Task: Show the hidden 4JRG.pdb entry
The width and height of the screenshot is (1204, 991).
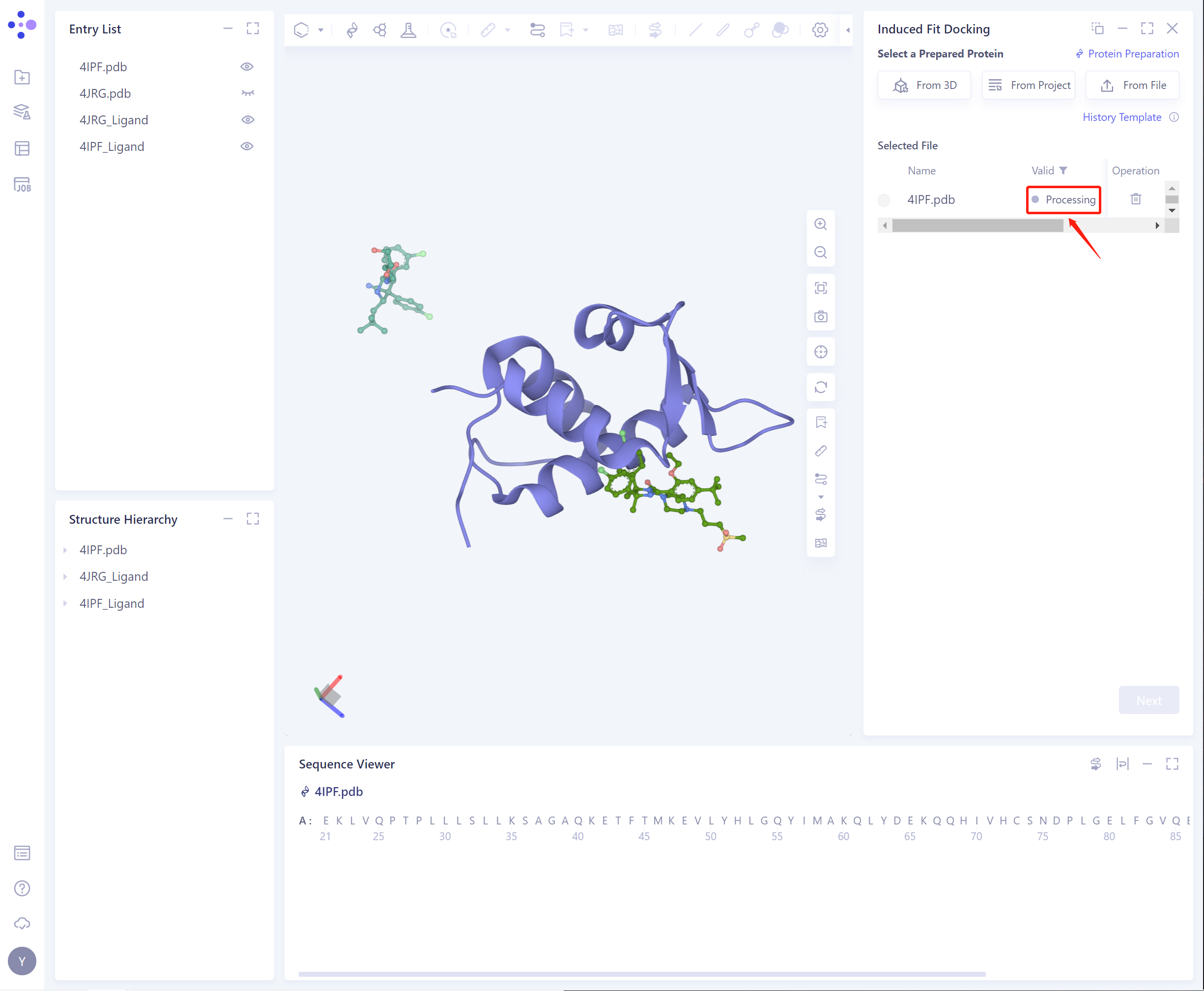Action: coord(247,93)
